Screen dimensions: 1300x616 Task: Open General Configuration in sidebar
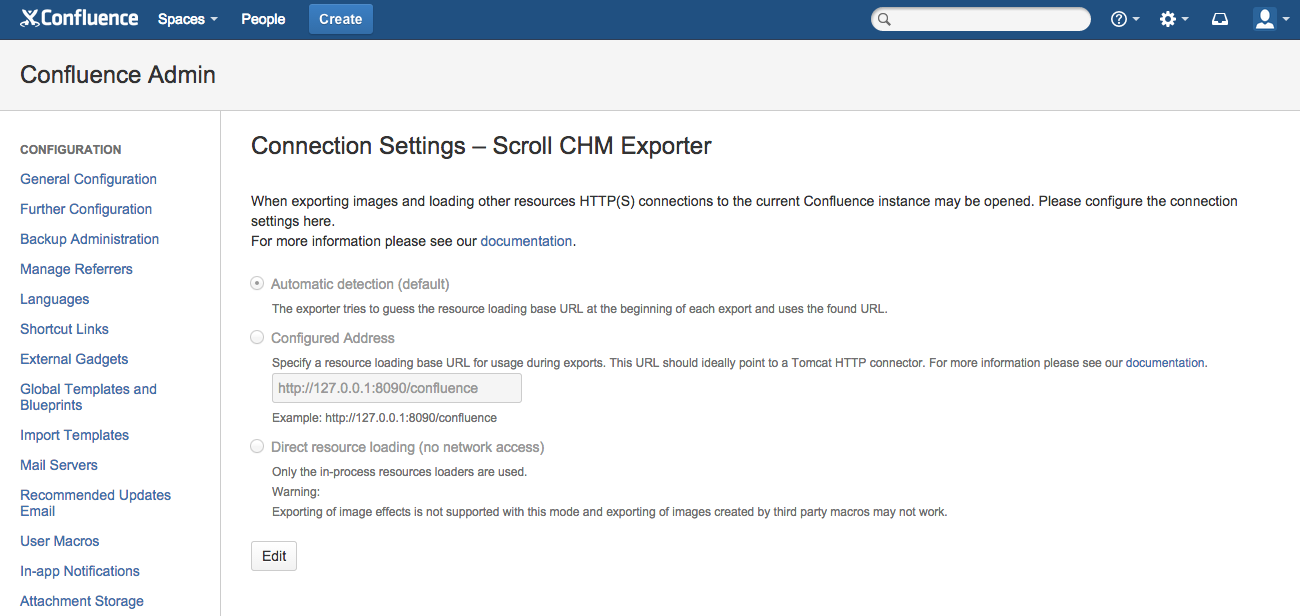(x=88, y=179)
